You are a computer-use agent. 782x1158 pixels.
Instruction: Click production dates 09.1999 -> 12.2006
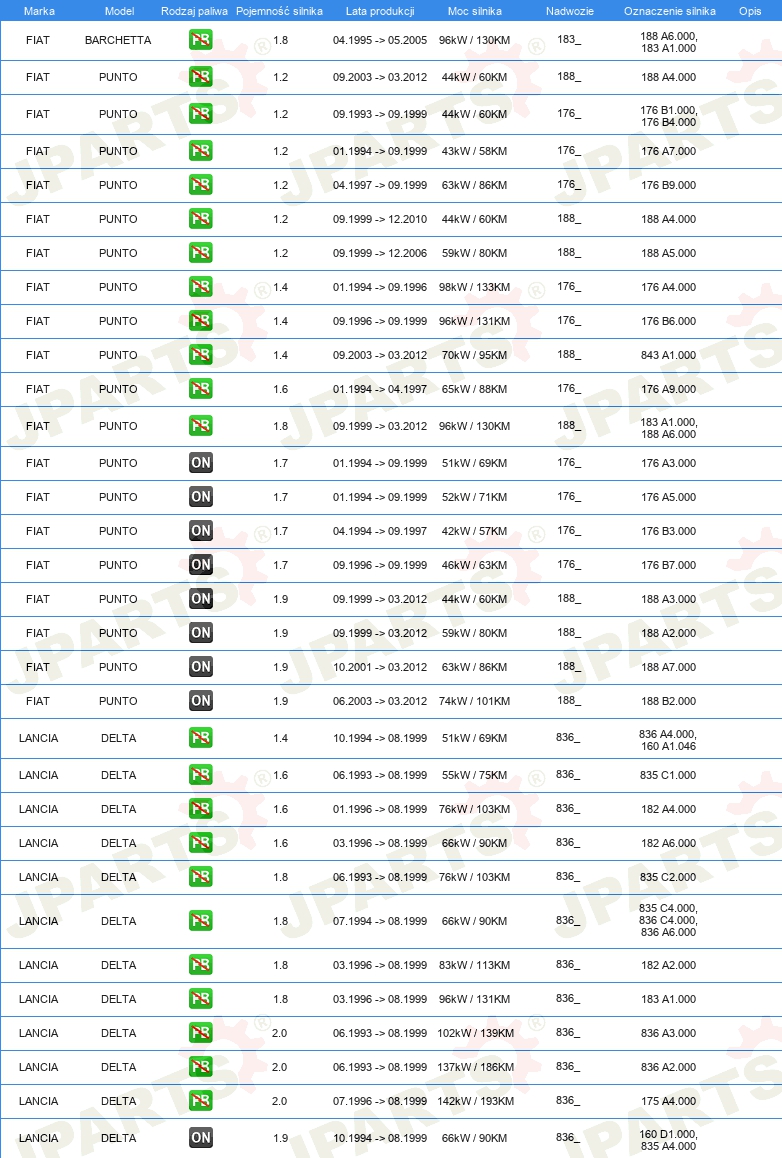click(380, 253)
